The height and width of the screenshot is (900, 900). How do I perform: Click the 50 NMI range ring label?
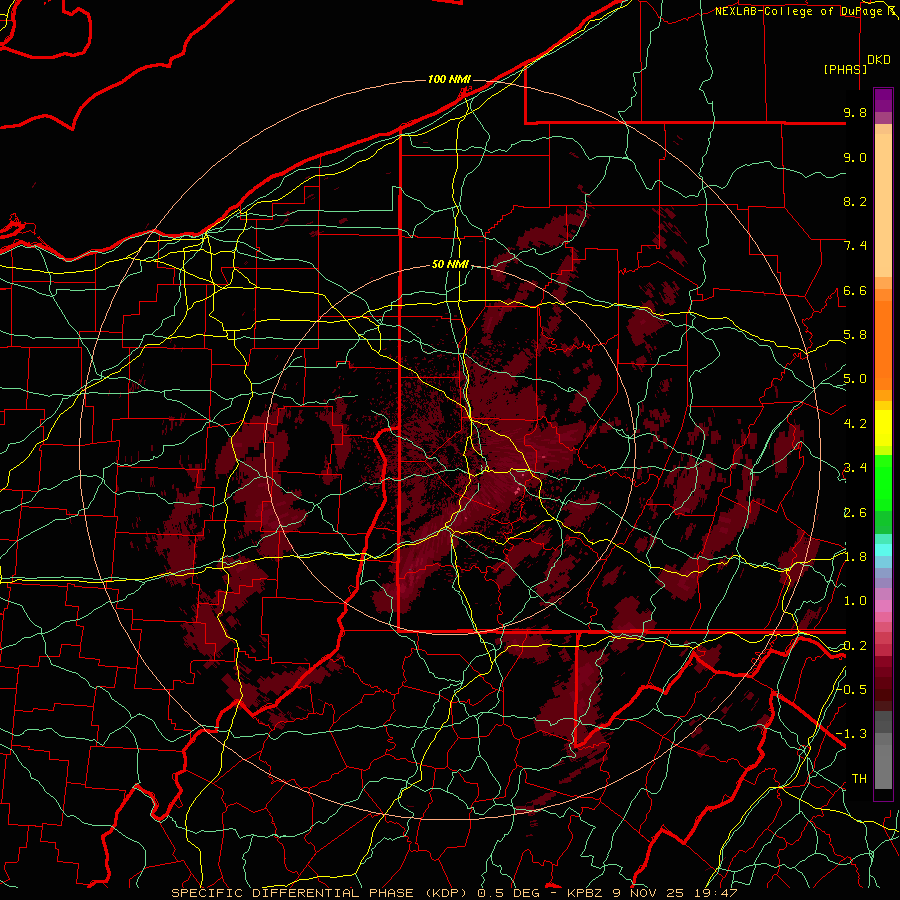point(451,265)
